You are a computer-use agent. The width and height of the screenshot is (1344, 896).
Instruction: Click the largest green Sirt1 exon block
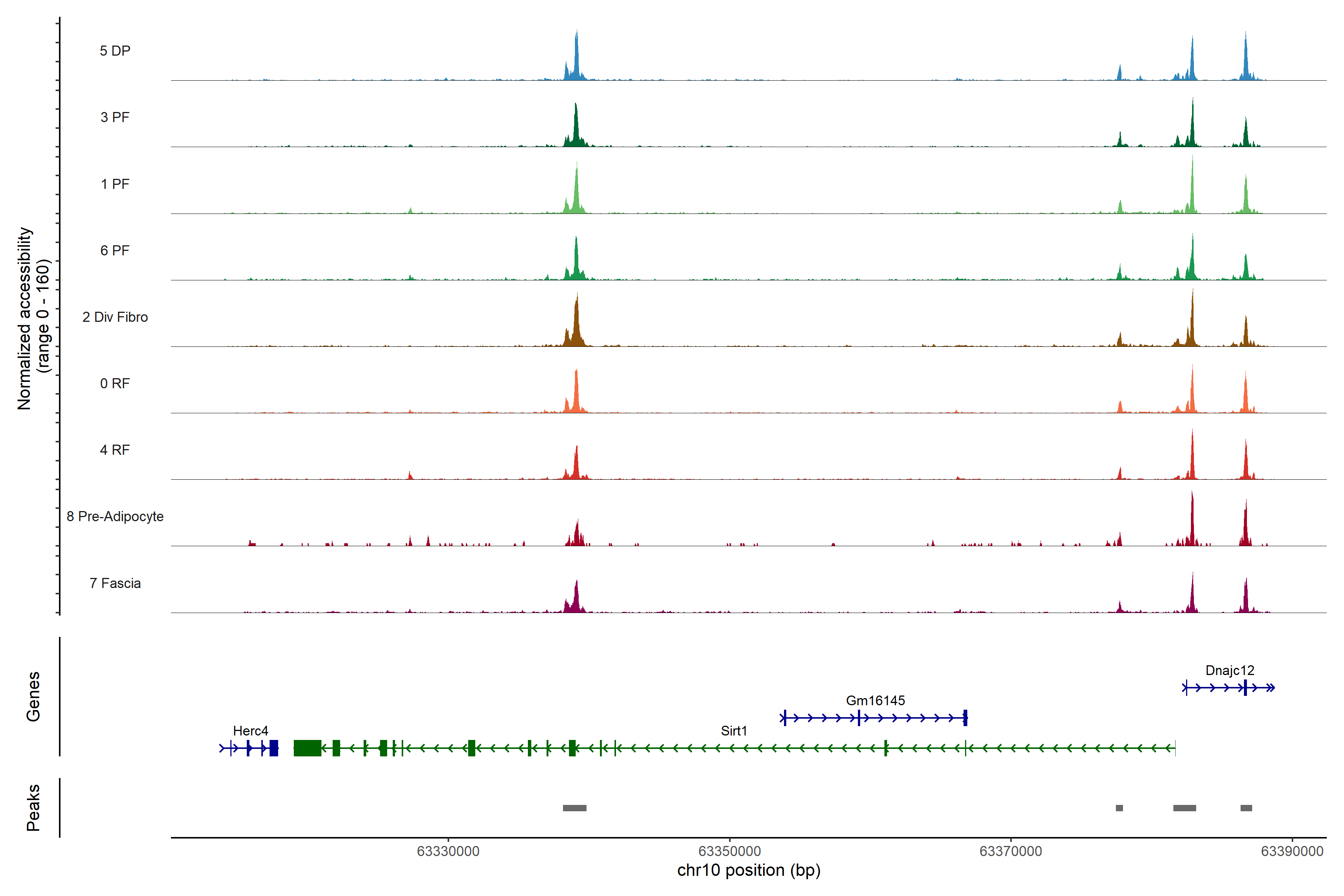coord(307,748)
